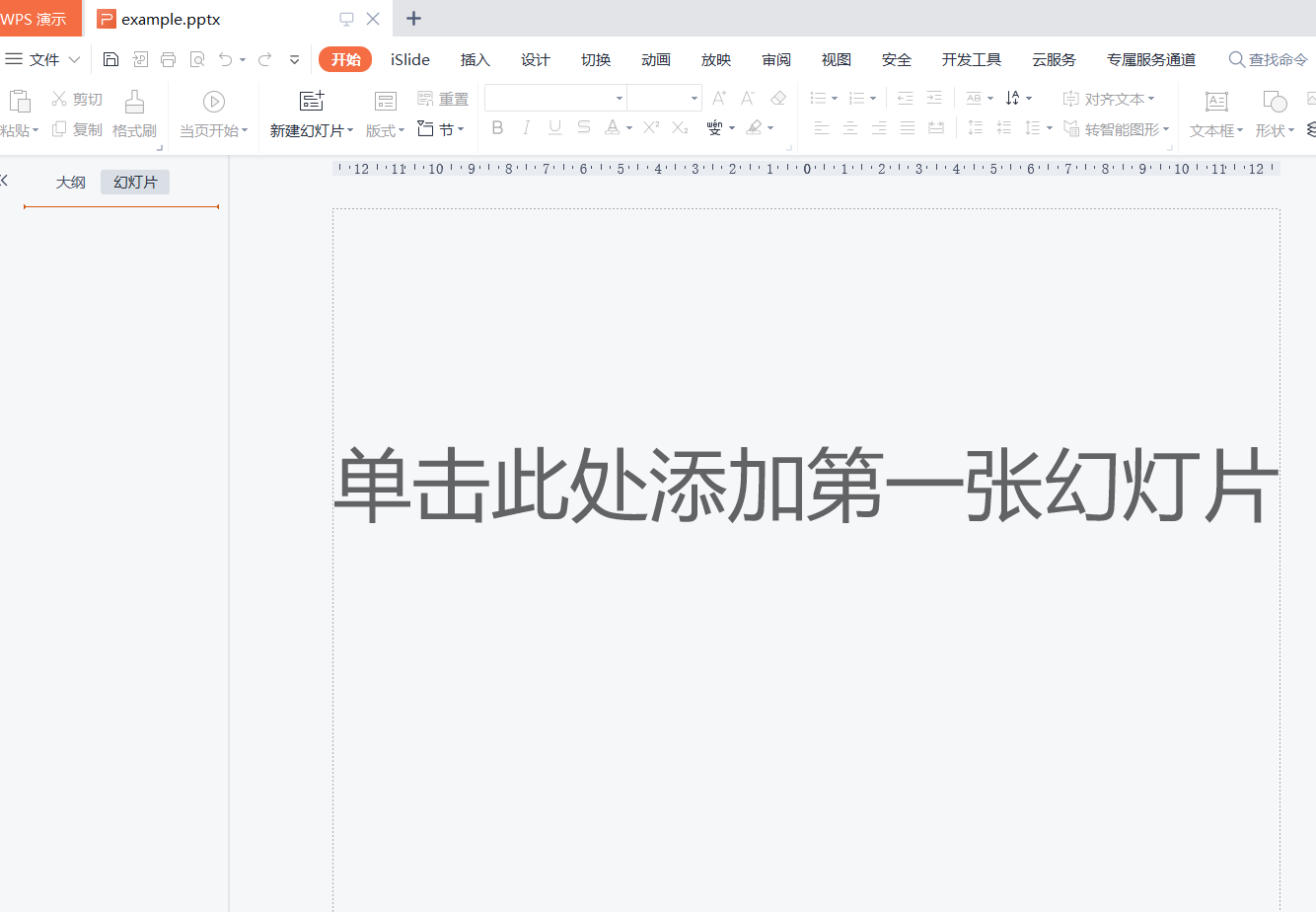Viewport: 1316px width, 912px height.
Task: Click the Shapes (形状) icon
Action: pos(1275,101)
